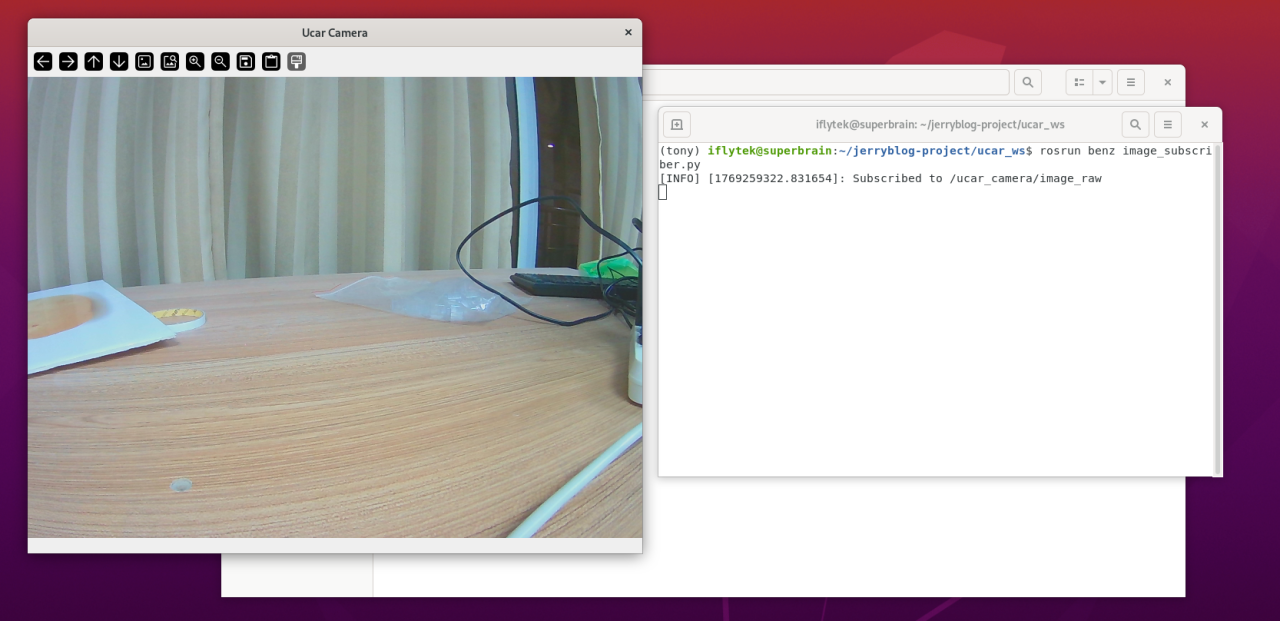This screenshot has width=1280, height=621.
Task: Close the Ucar Camera window
Action: coord(628,33)
